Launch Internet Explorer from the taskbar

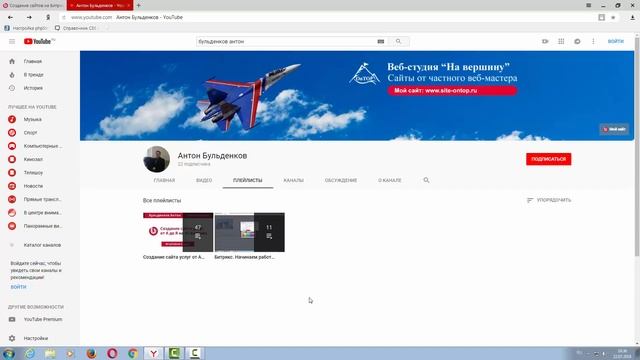point(30,353)
